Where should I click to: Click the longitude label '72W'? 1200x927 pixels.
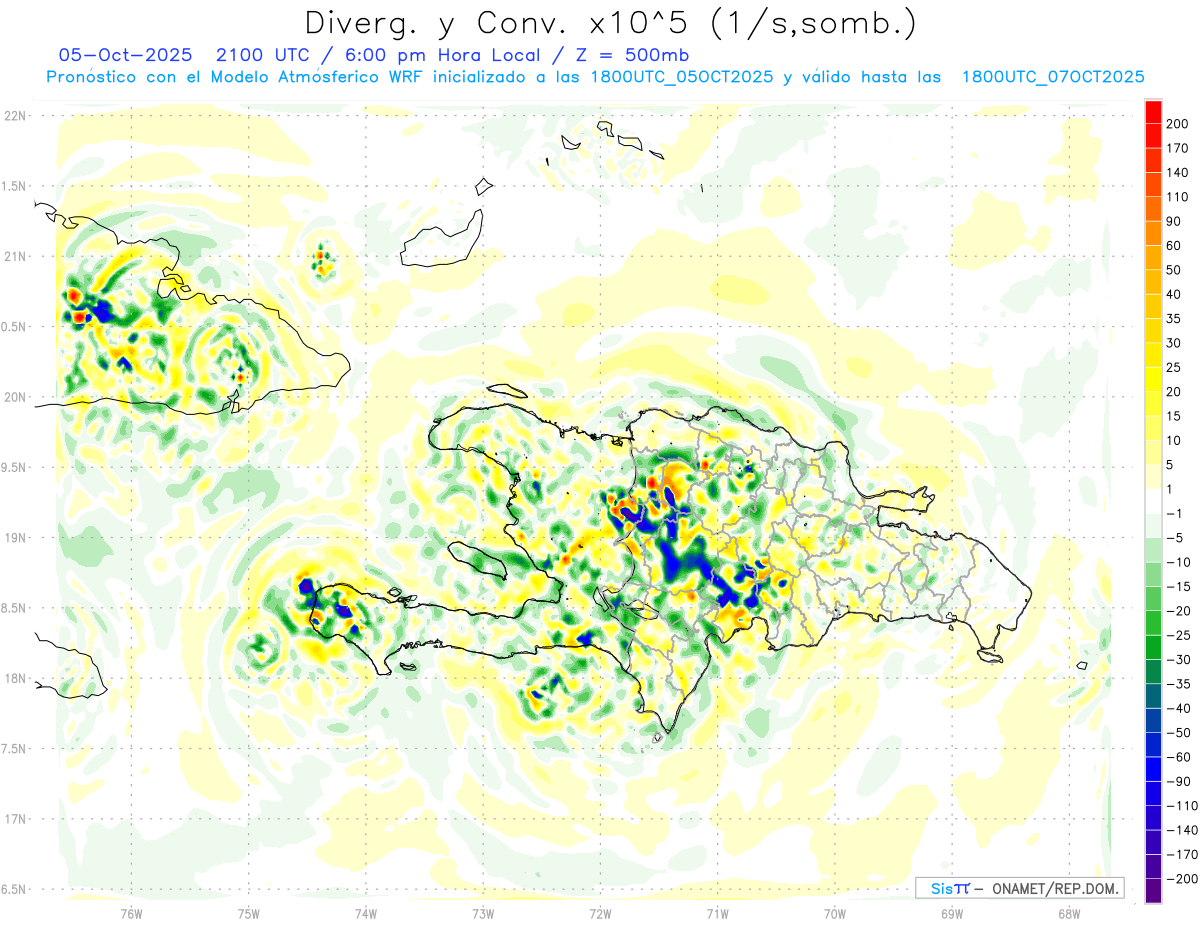click(x=600, y=914)
